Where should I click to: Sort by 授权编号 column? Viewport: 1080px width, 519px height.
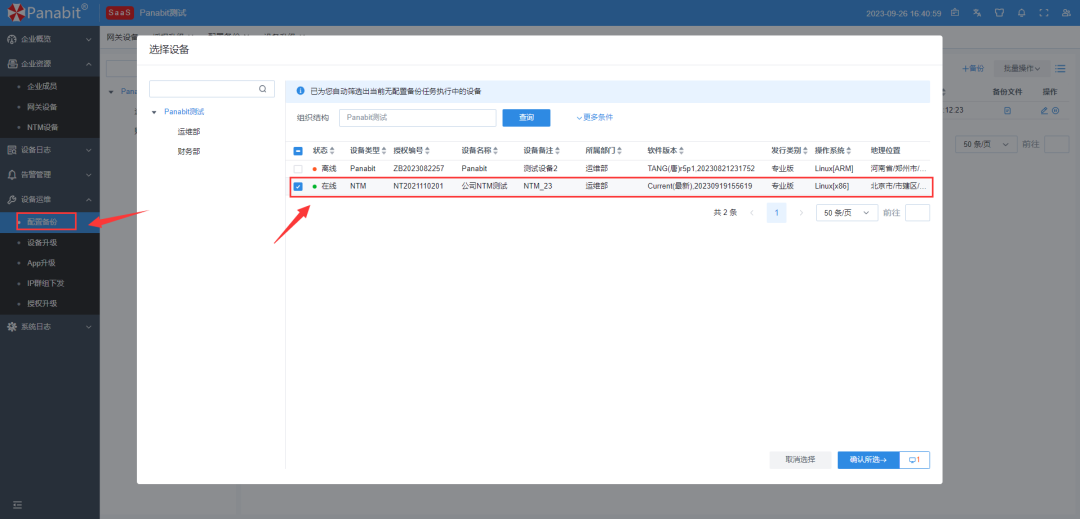click(x=428, y=151)
